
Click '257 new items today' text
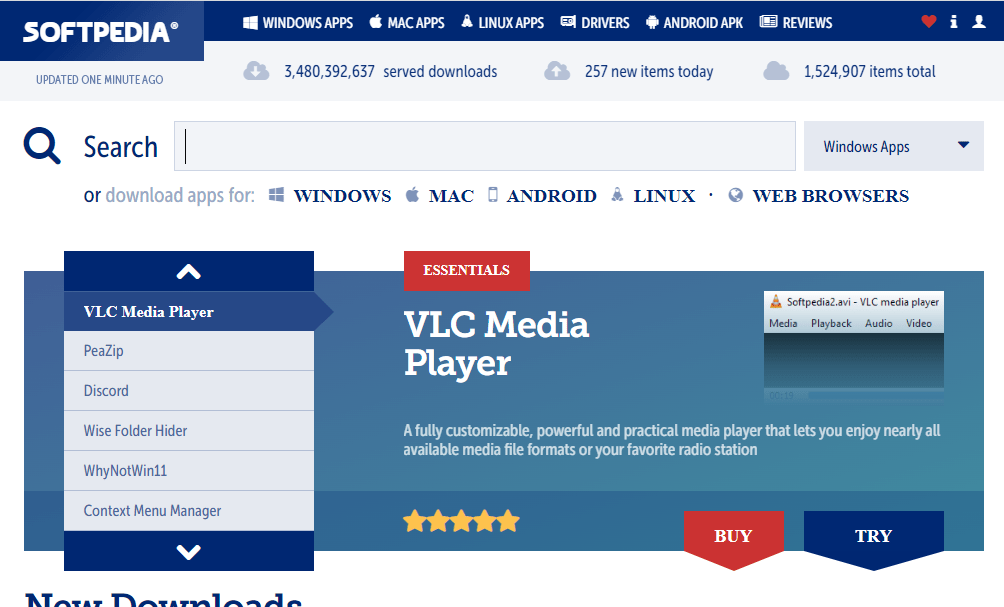[x=649, y=71]
